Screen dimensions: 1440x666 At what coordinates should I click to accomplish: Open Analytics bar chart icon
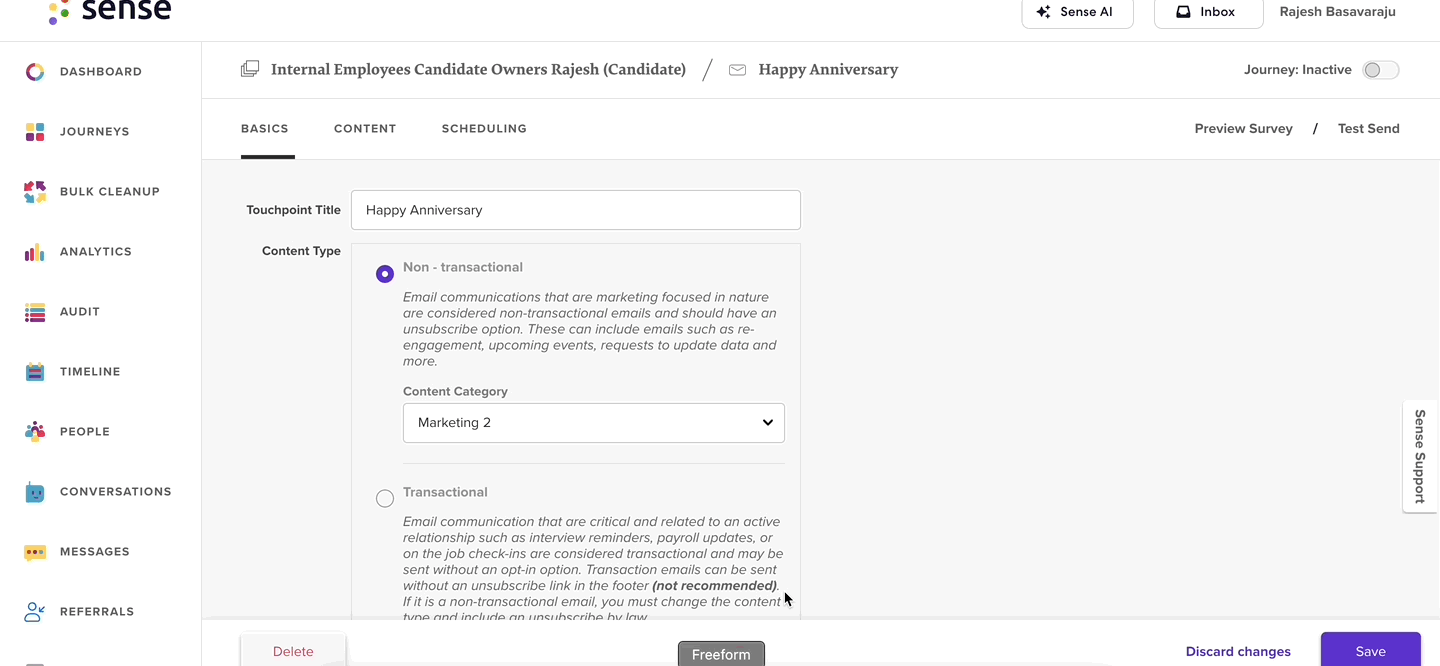click(35, 252)
